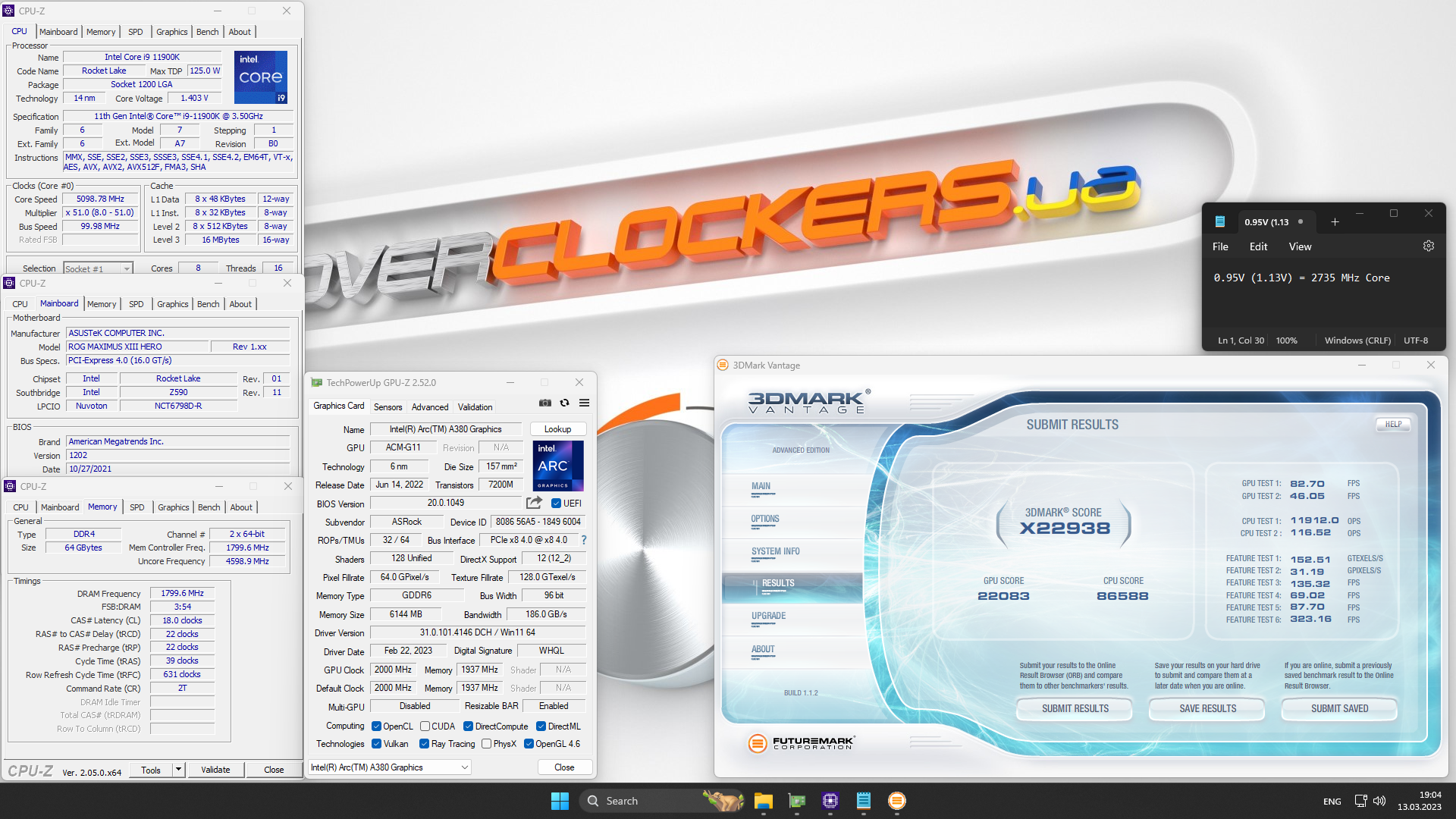
Task: Click the CPU-Z icon in Memory window title
Action: pyautogui.click(x=10, y=486)
